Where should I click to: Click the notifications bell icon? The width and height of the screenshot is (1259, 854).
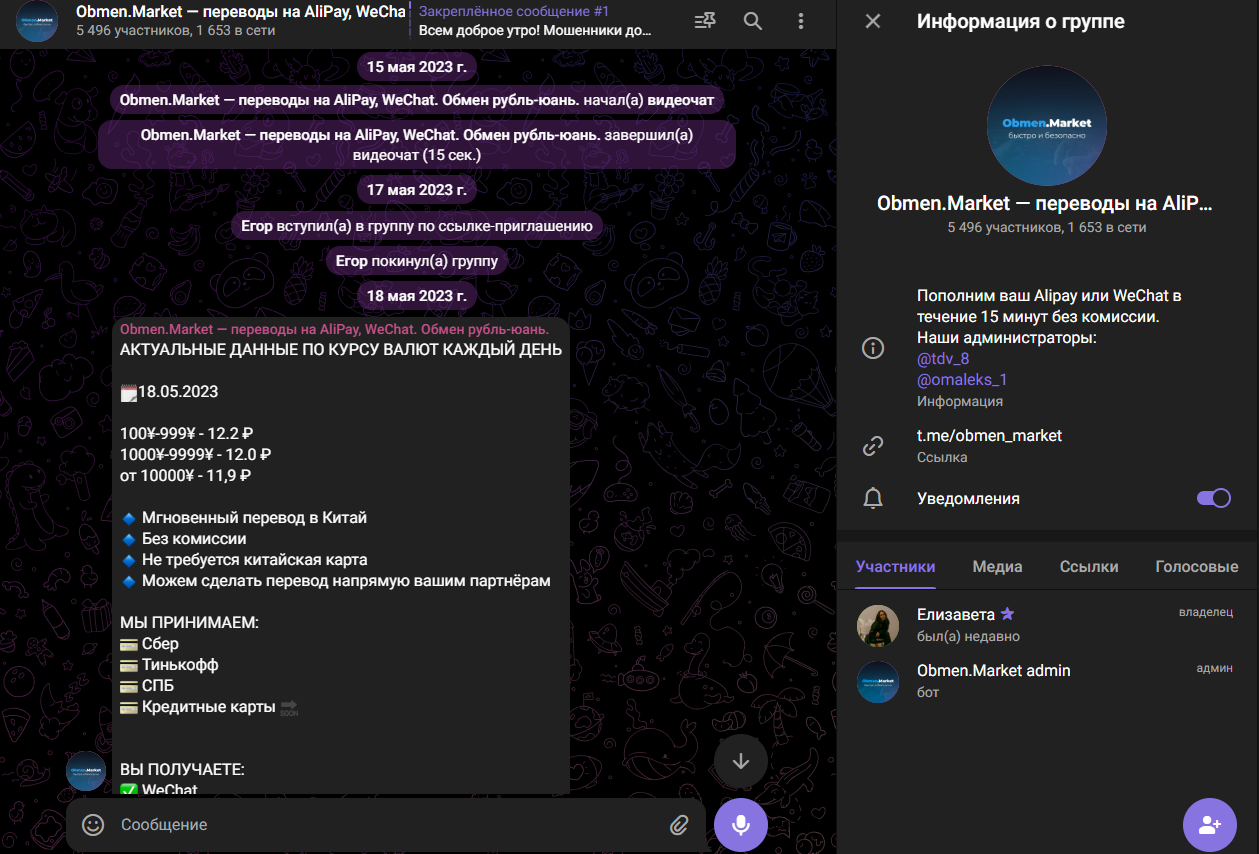point(873,498)
